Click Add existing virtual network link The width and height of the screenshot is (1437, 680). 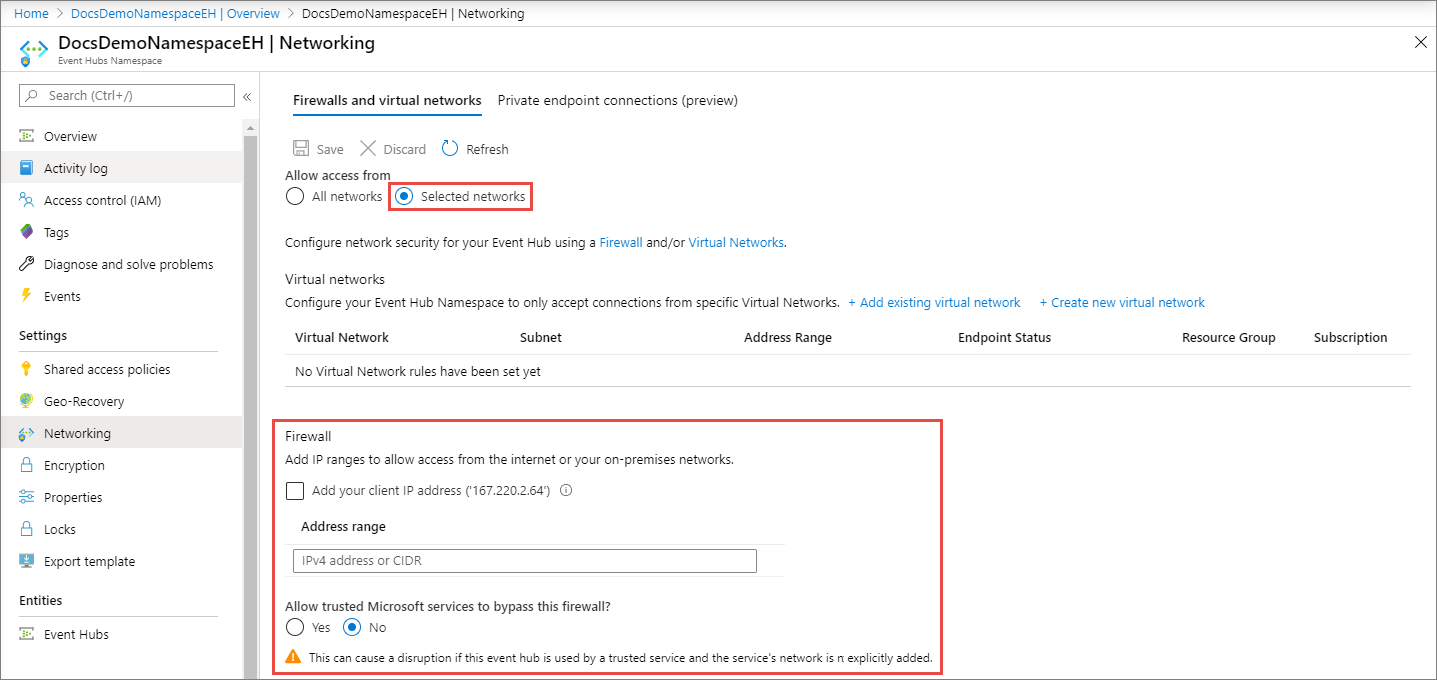click(934, 302)
